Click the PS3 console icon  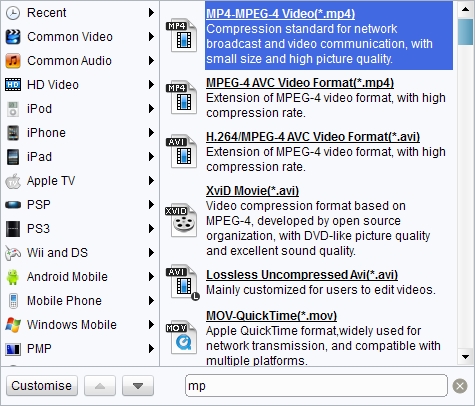[13, 229]
